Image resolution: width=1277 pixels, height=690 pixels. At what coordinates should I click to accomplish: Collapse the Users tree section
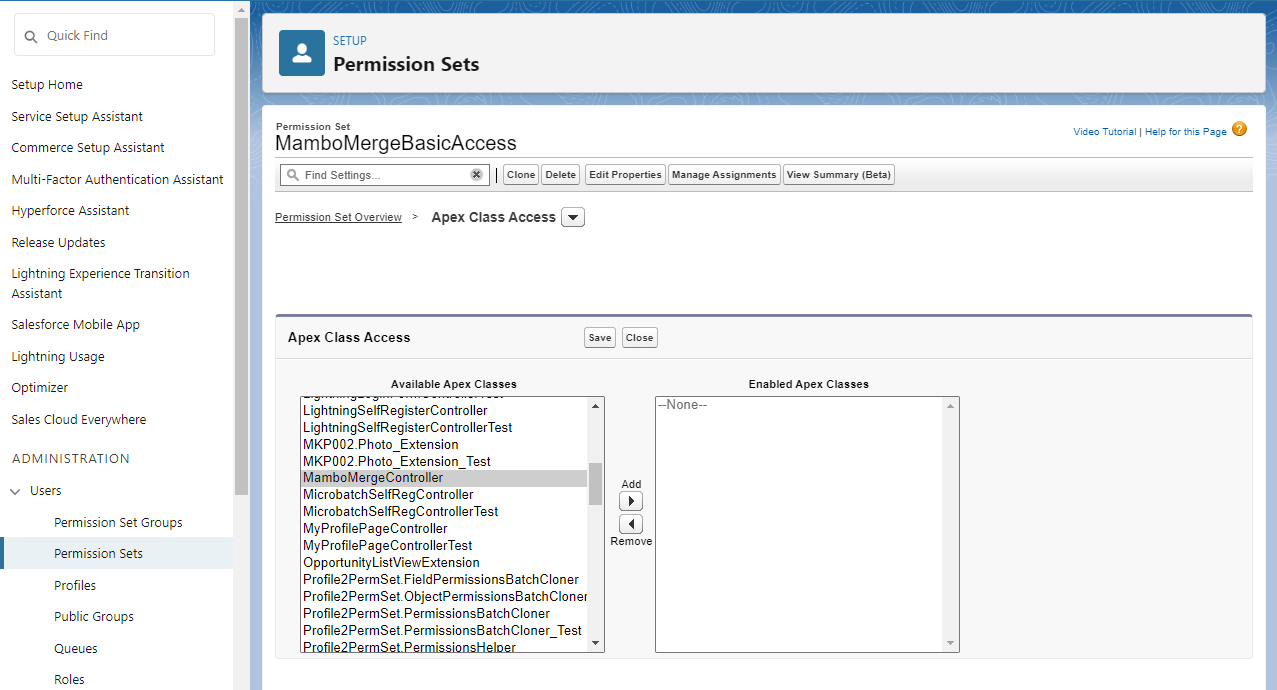coord(16,491)
